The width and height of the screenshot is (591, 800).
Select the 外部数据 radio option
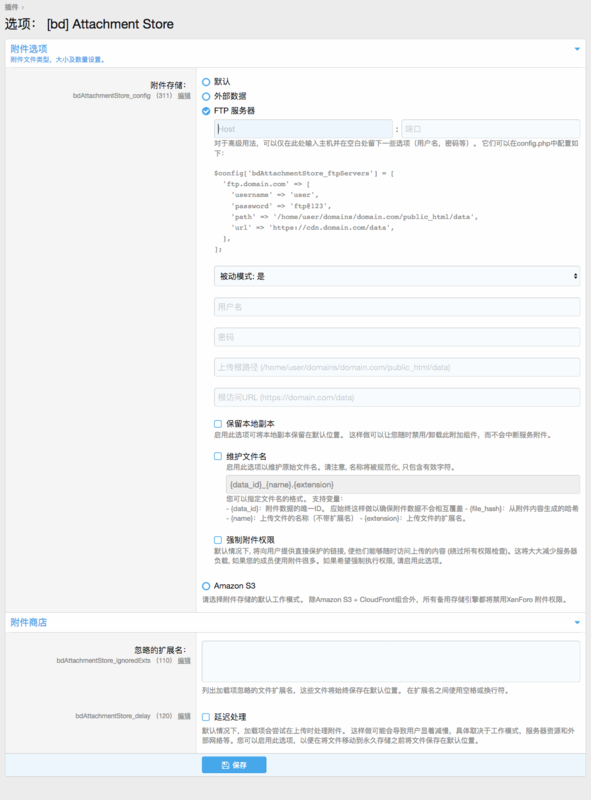pos(206,96)
